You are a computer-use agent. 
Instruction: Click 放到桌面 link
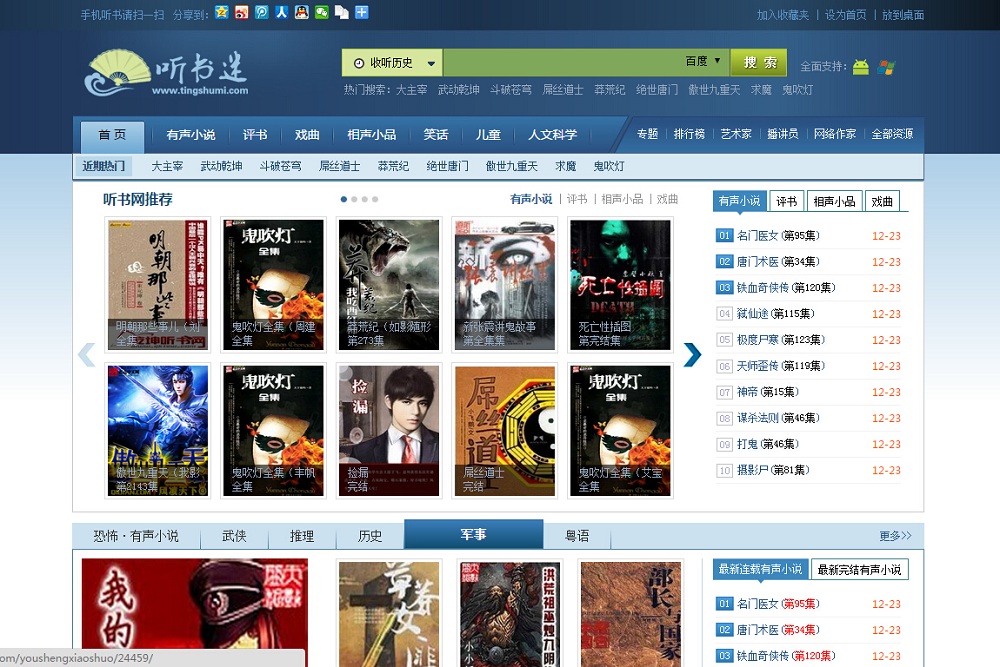(903, 15)
